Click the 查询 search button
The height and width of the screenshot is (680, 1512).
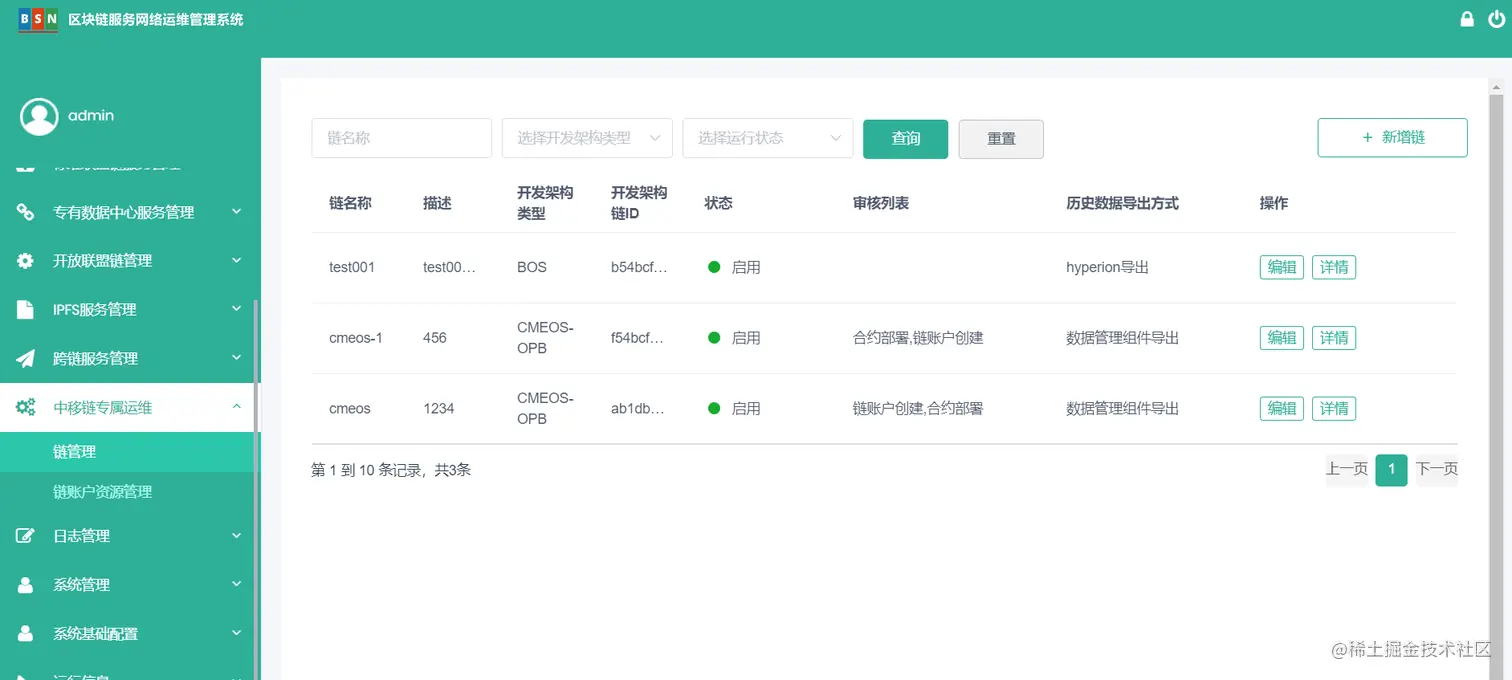click(906, 139)
